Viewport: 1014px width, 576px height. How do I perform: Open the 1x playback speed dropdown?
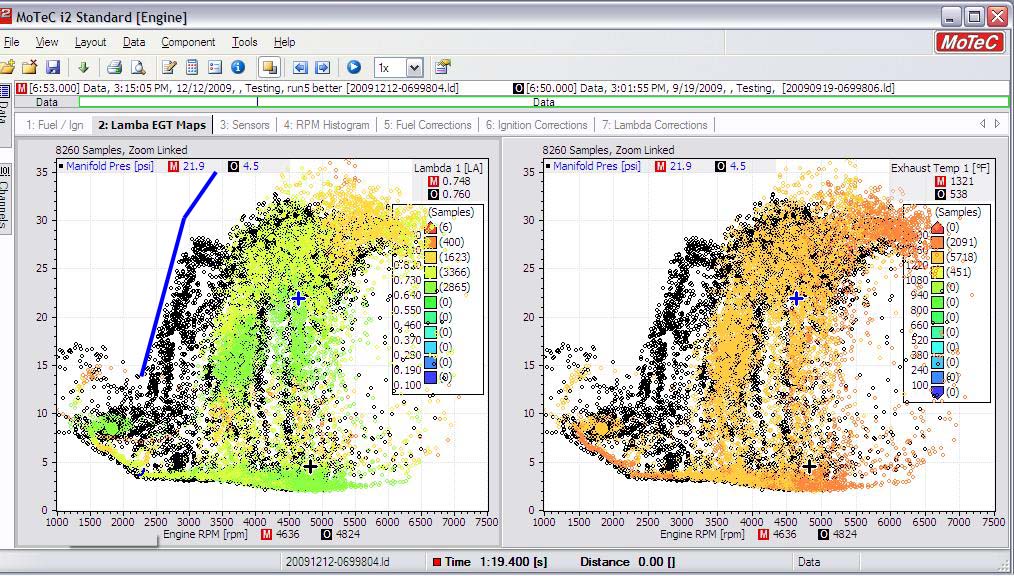tap(414, 67)
